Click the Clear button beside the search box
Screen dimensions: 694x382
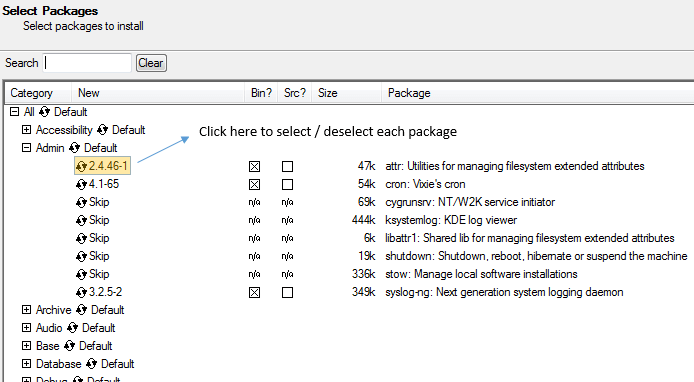[151, 63]
